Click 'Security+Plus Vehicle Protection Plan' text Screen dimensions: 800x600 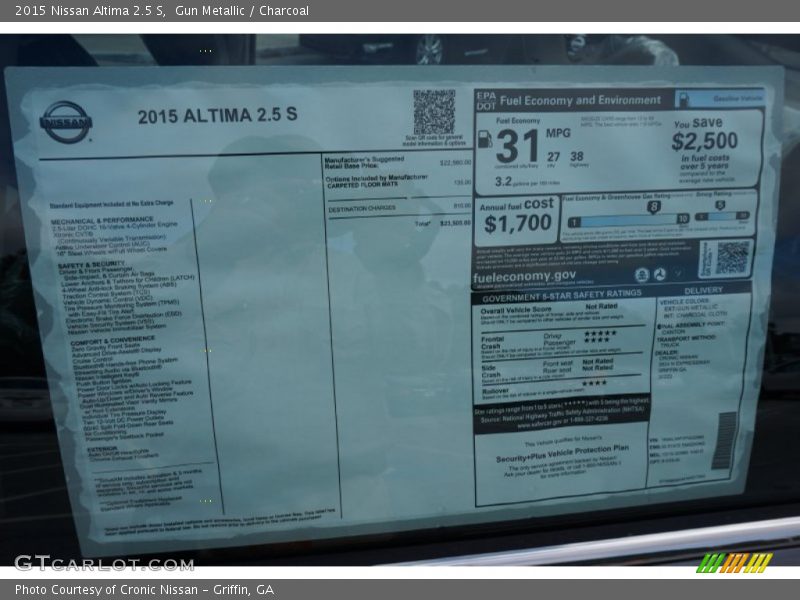[x=562, y=454]
